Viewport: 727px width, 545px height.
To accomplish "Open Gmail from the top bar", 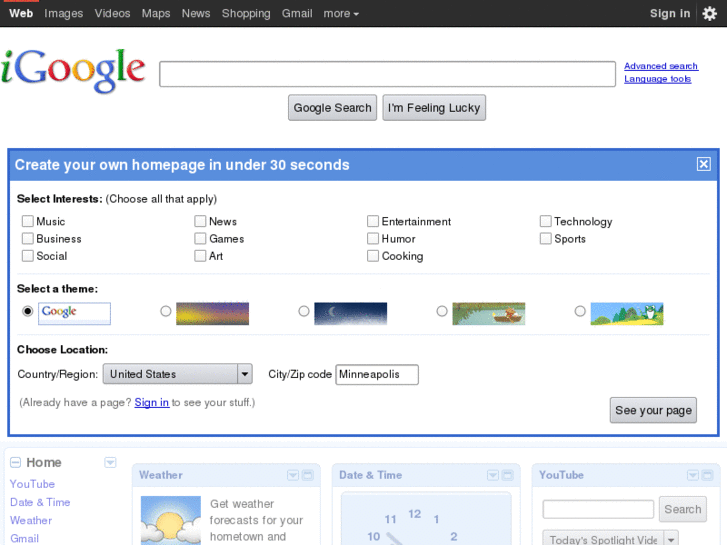I will (x=297, y=13).
